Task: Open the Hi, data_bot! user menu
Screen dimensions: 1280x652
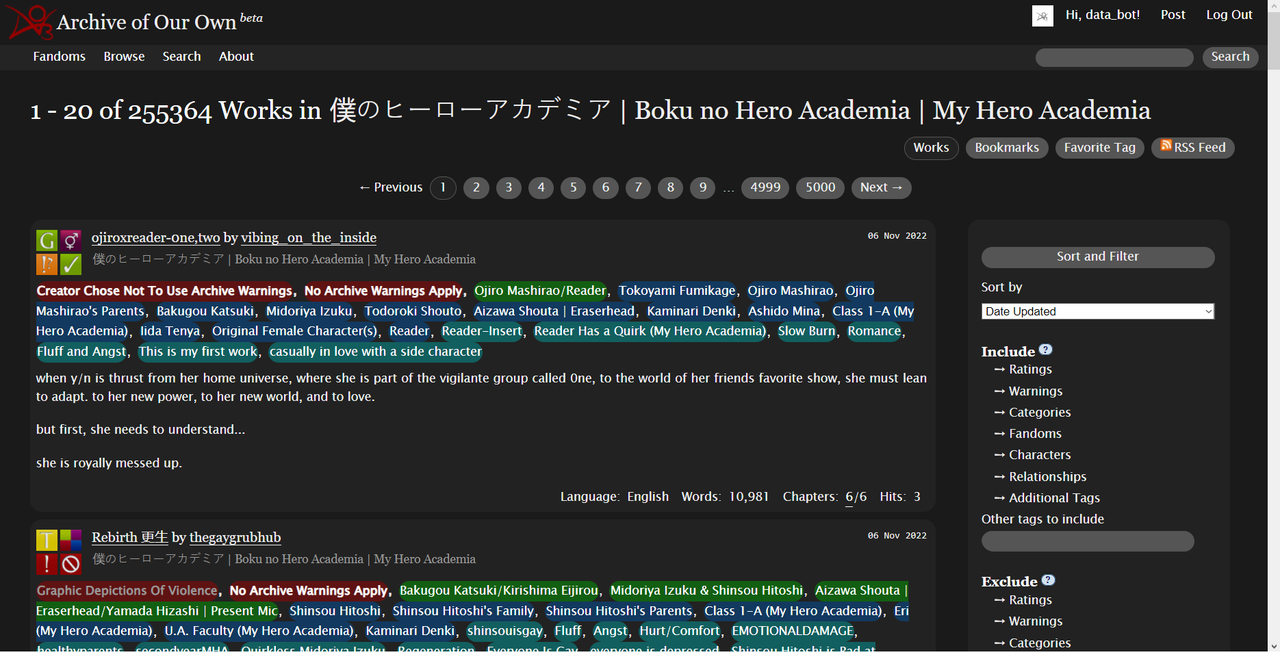Action: [x=1103, y=15]
